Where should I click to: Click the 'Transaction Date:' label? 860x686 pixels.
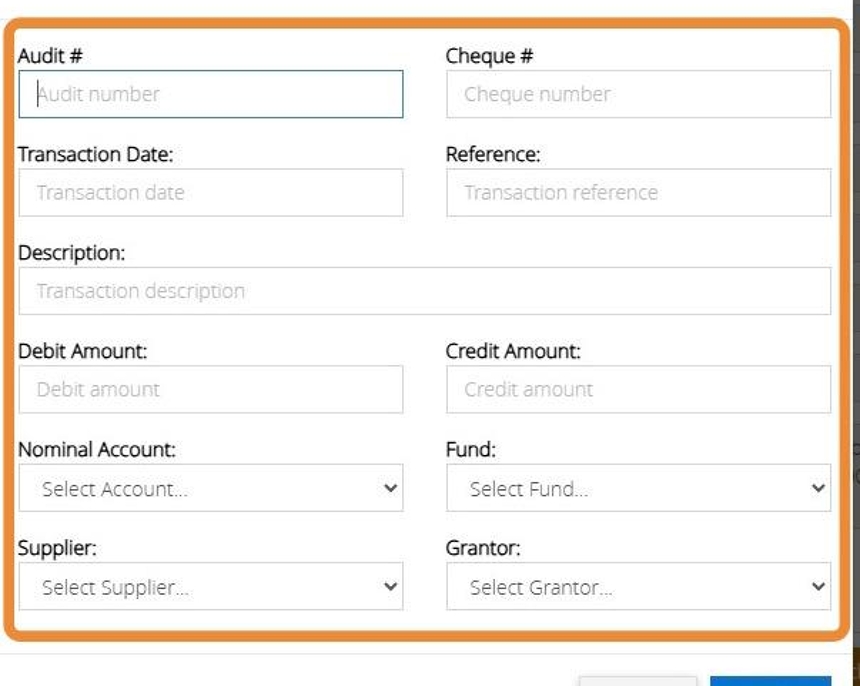(96, 154)
